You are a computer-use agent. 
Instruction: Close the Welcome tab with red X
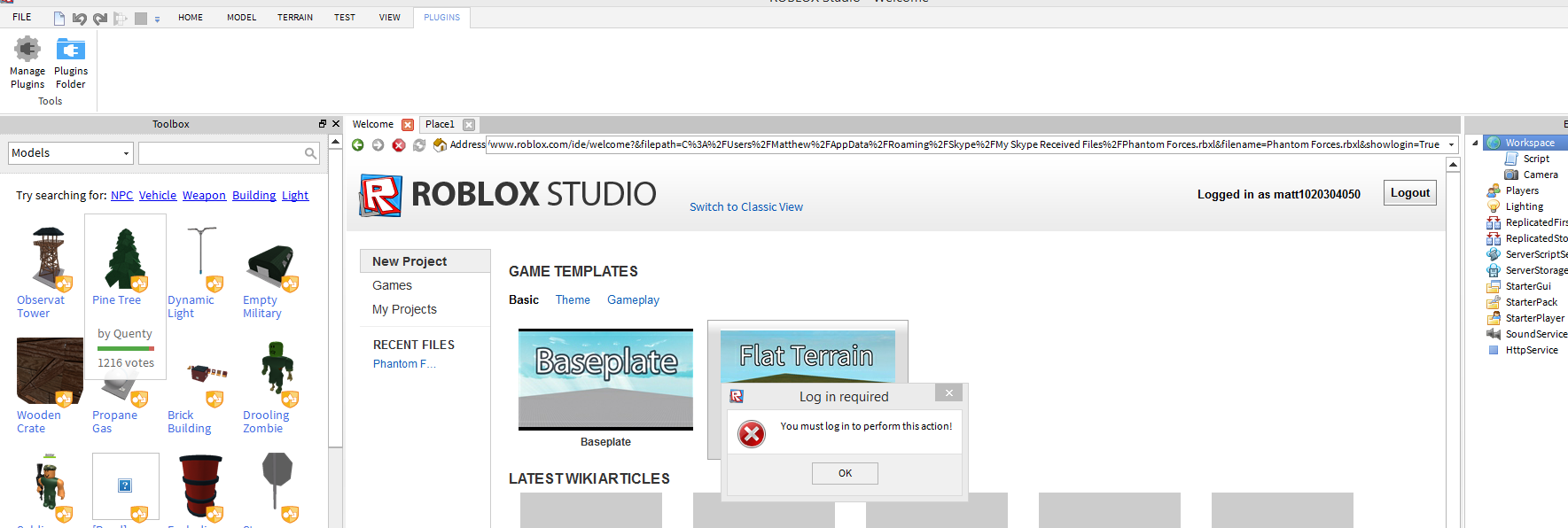pyautogui.click(x=408, y=125)
